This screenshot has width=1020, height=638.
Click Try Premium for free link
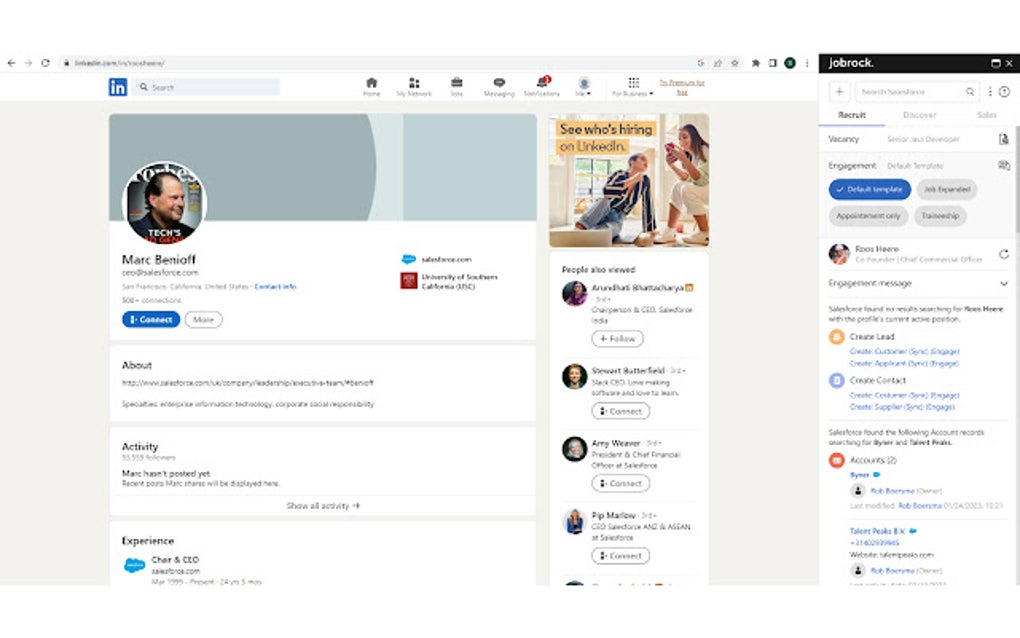(682, 87)
